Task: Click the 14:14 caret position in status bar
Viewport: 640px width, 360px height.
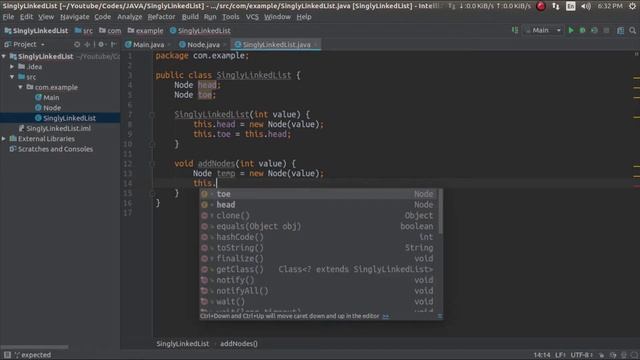Action: pyautogui.click(x=541, y=355)
